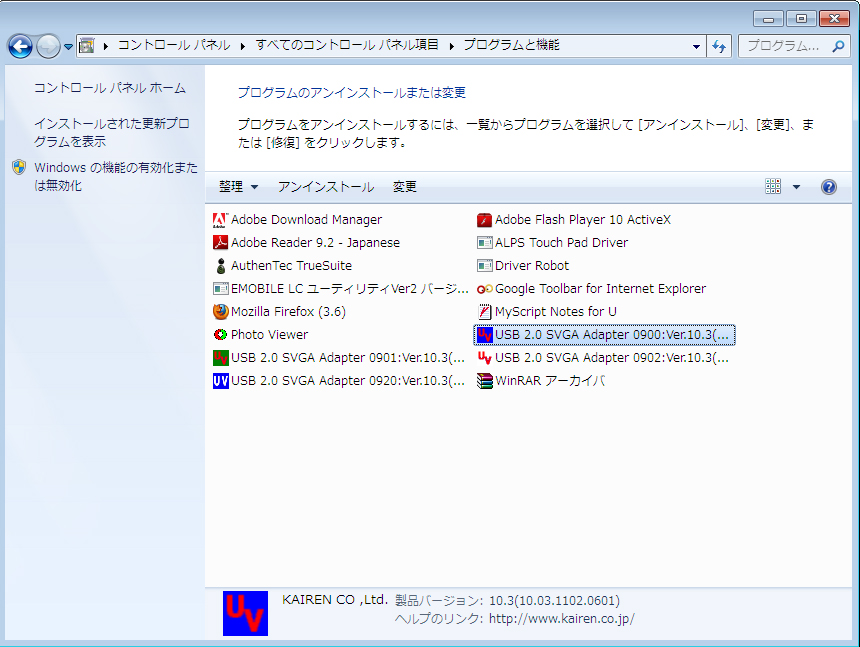This screenshot has height=647, width=860.
Task: Click the プログラムのアンインストールまたは変更 heading
Action: tap(352, 93)
